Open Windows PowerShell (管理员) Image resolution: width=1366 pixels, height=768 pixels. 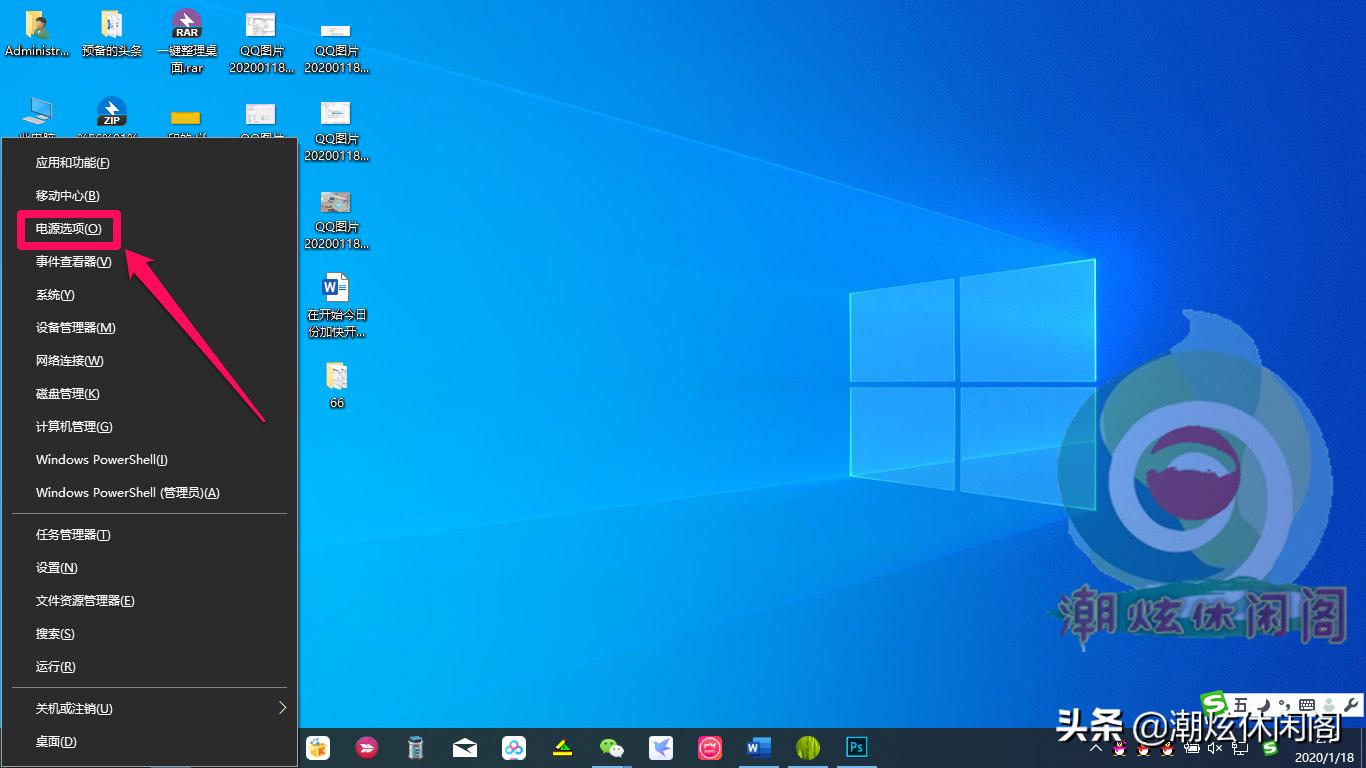(127, 493)
